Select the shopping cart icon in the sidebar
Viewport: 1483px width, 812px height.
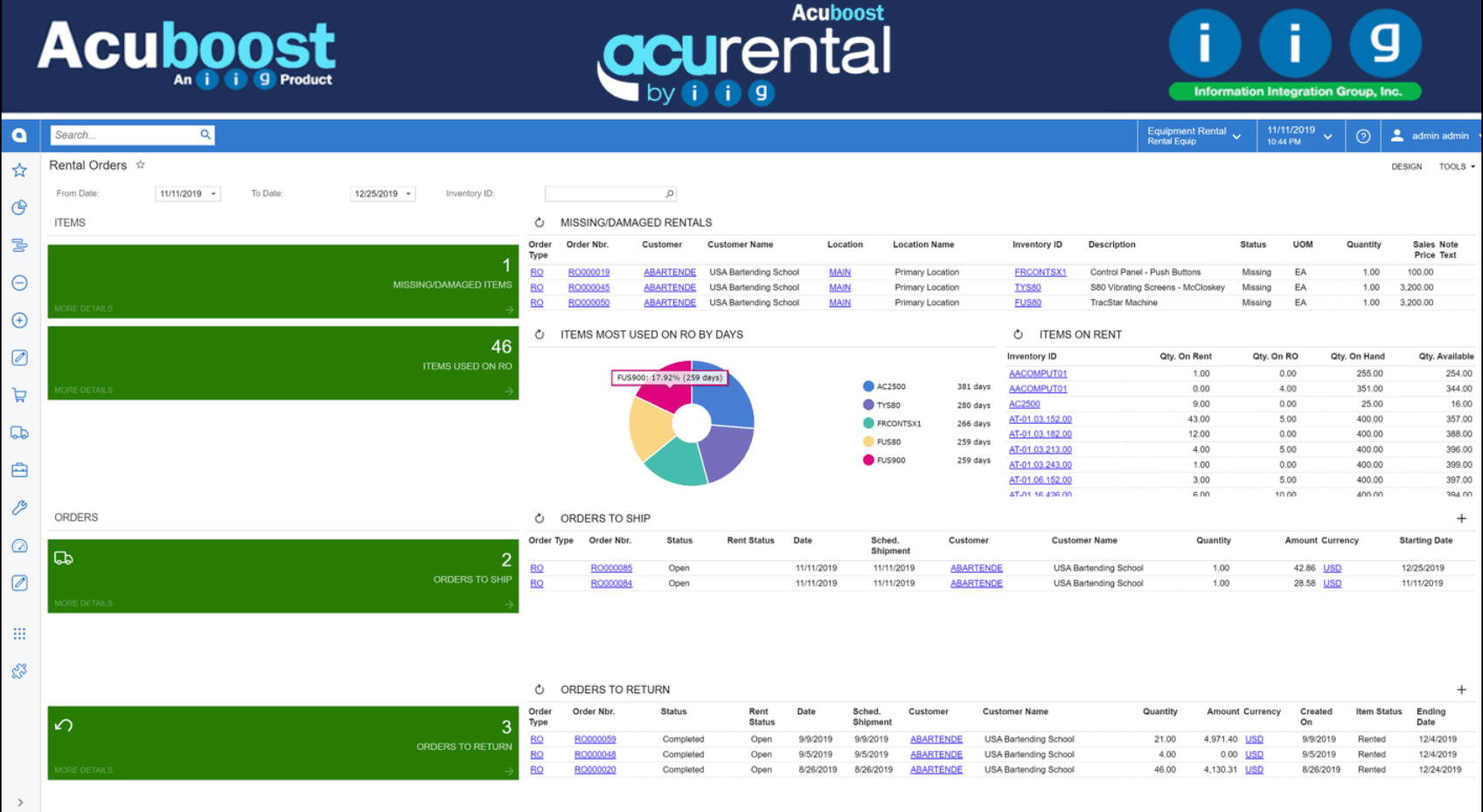[19, 394]
